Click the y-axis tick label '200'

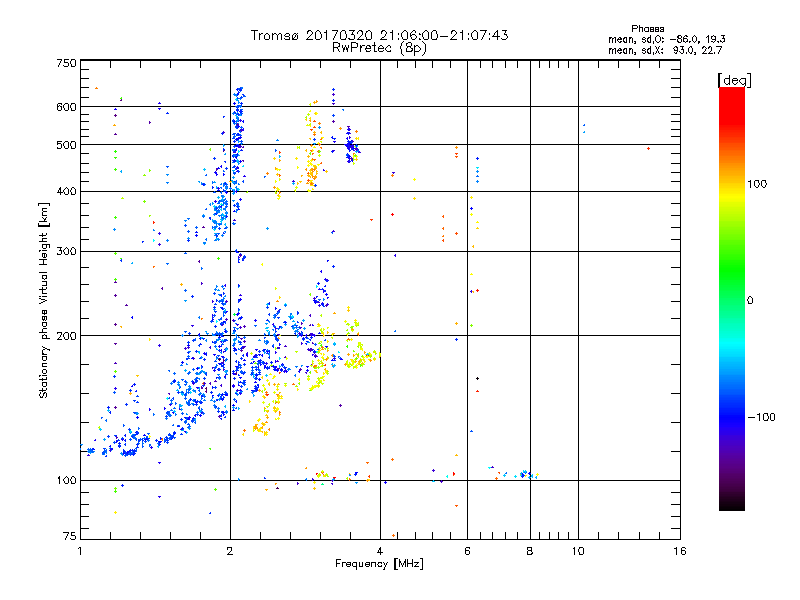point(66,336)
